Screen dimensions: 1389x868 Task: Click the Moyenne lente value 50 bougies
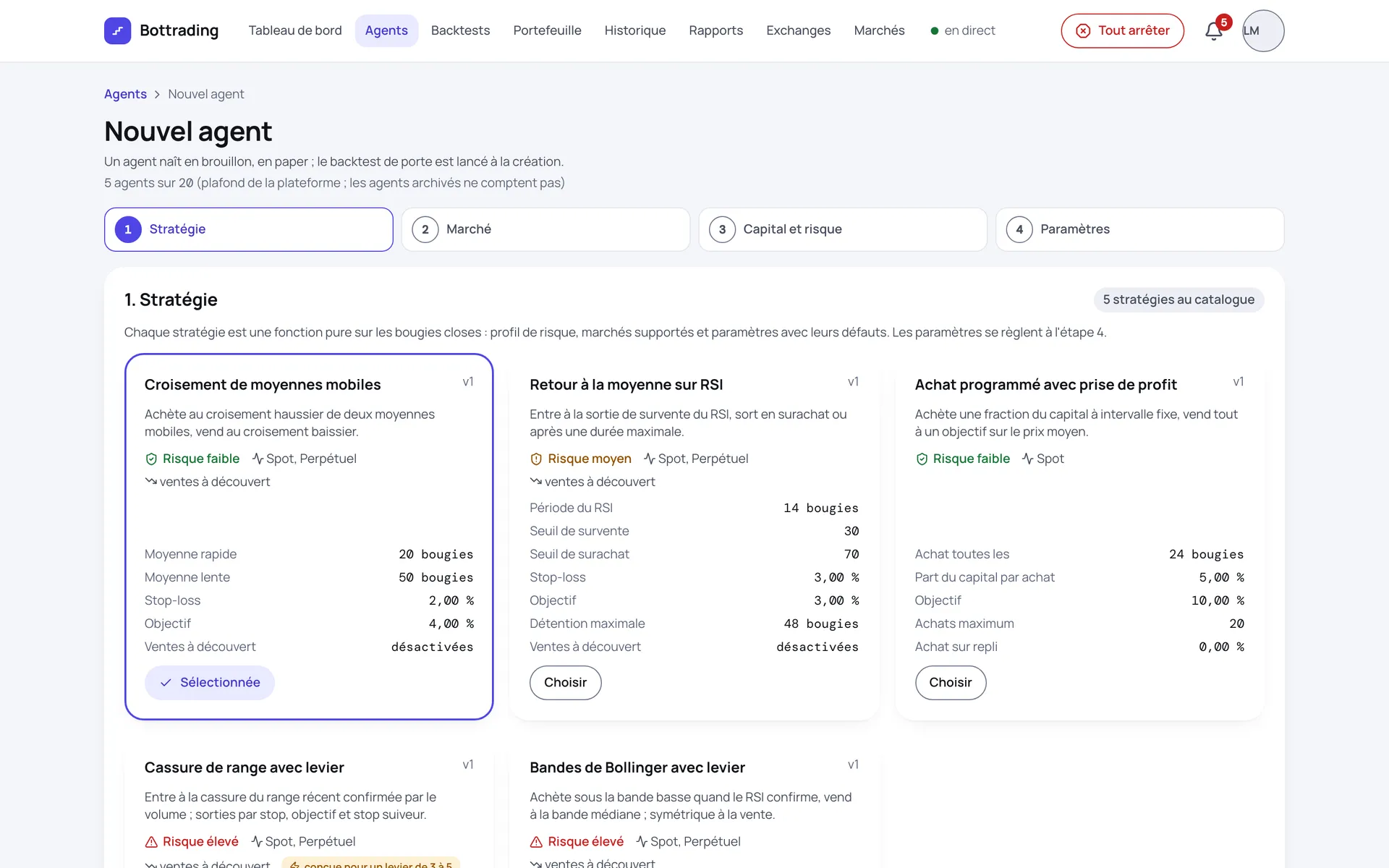point(436,577)
